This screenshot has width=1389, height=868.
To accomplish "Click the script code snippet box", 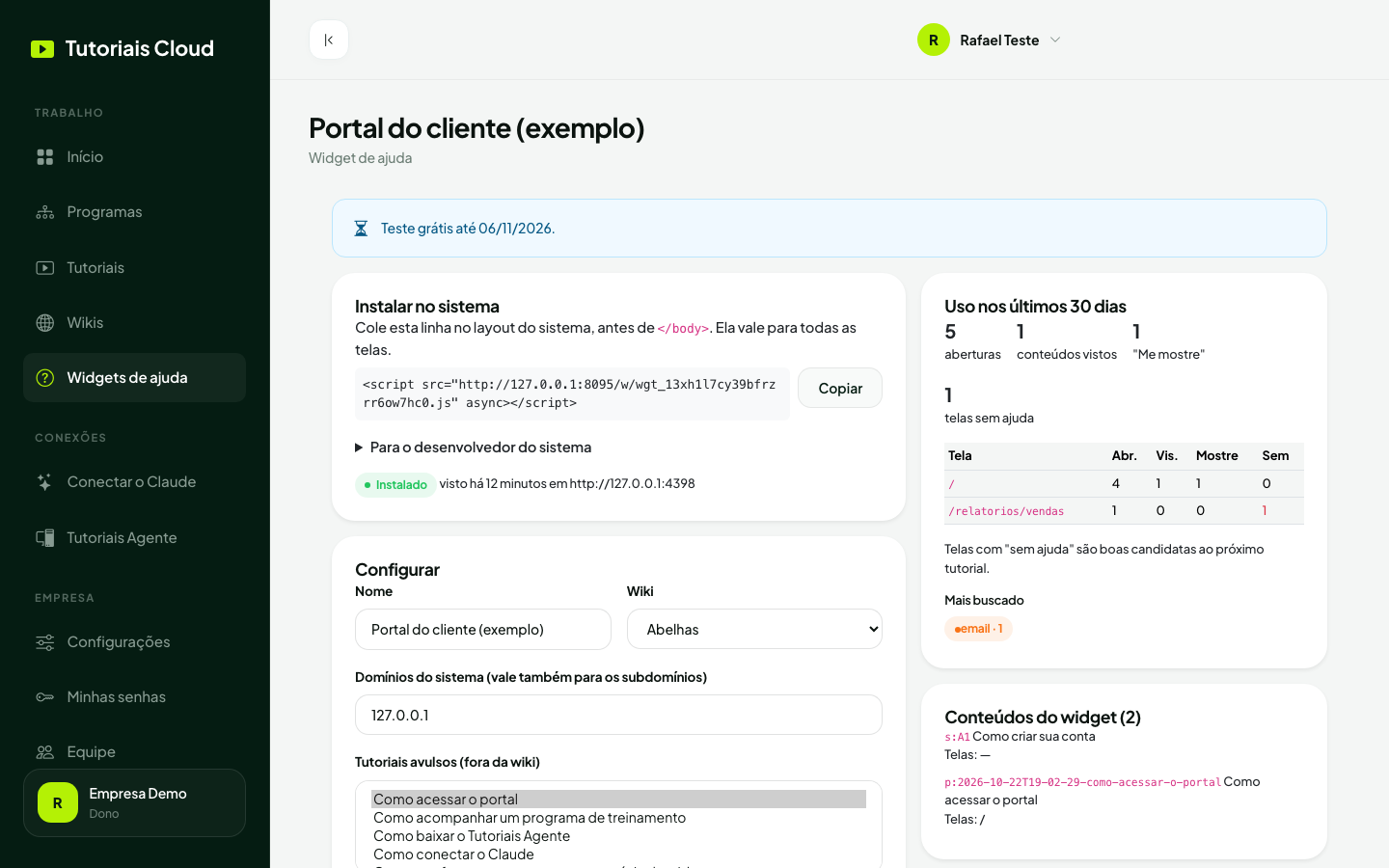I will click(572, 393).
